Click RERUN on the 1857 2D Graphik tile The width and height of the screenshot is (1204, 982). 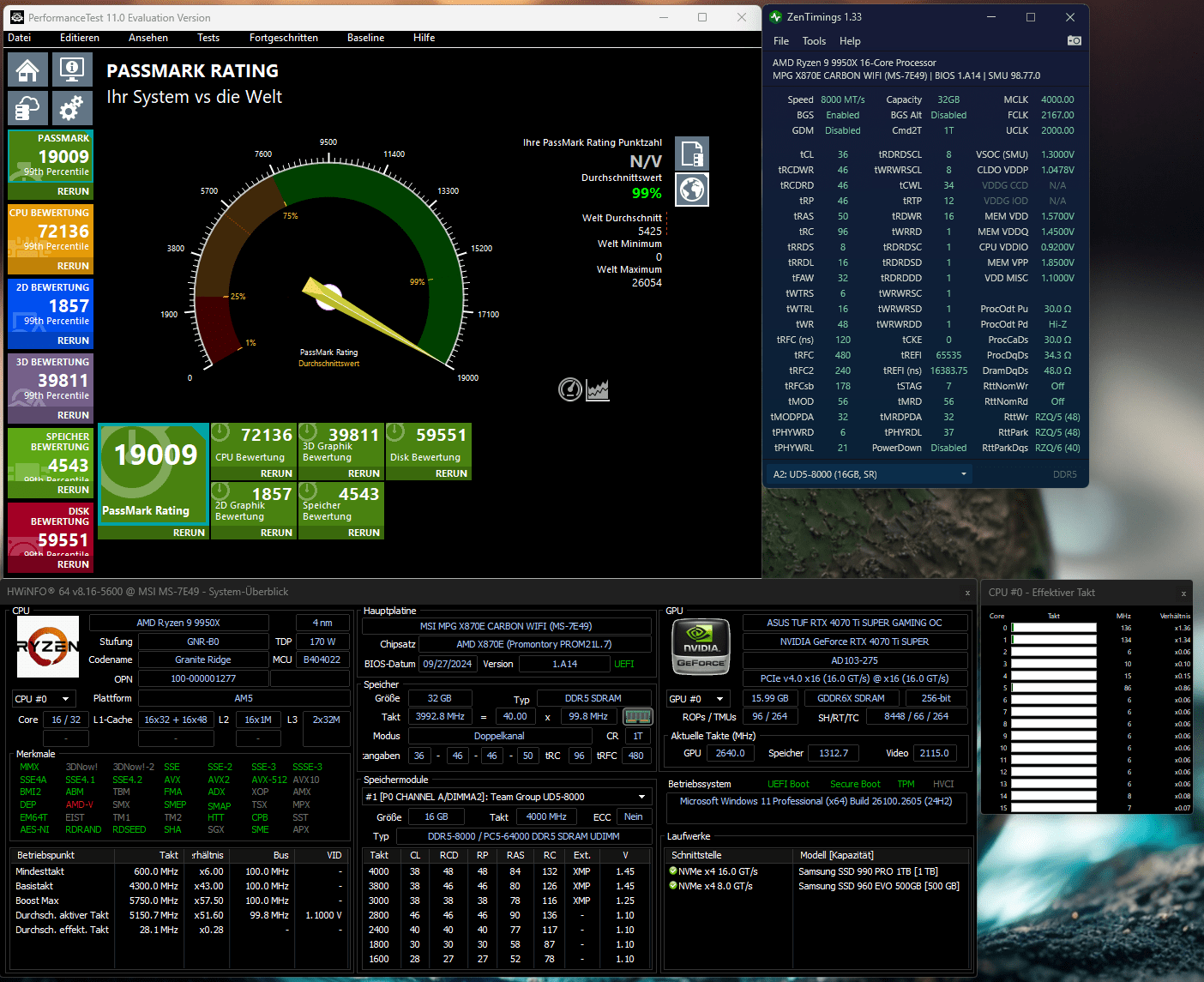coord(276,533)
